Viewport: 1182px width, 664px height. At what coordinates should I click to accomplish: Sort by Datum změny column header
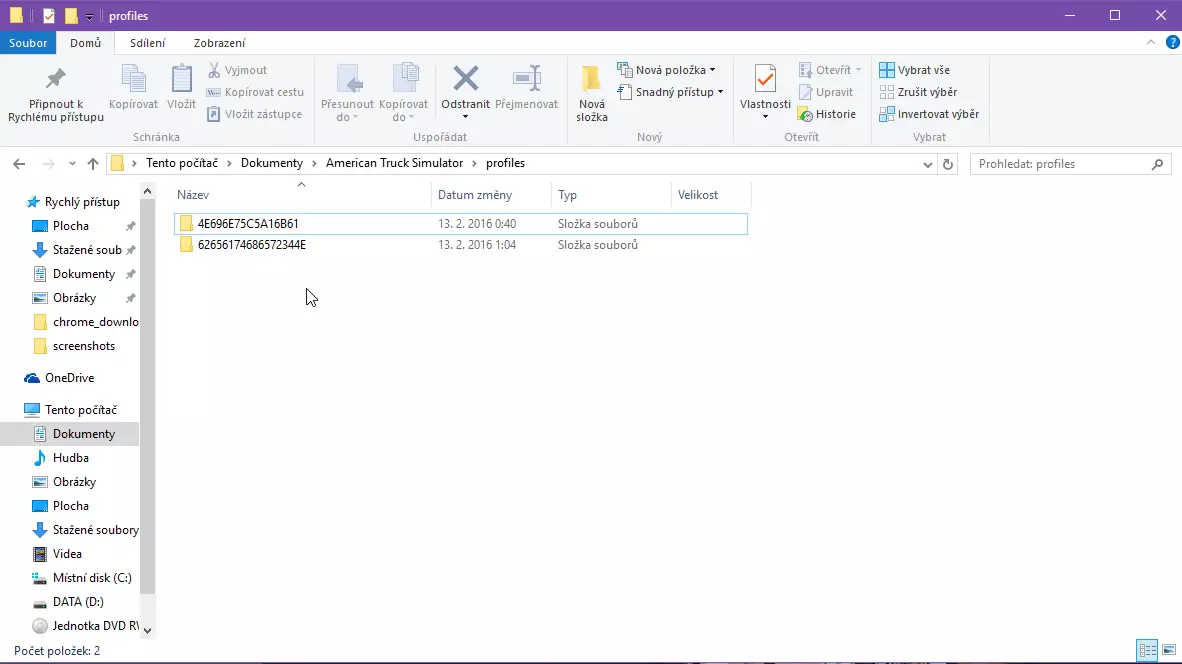(475, 195)
